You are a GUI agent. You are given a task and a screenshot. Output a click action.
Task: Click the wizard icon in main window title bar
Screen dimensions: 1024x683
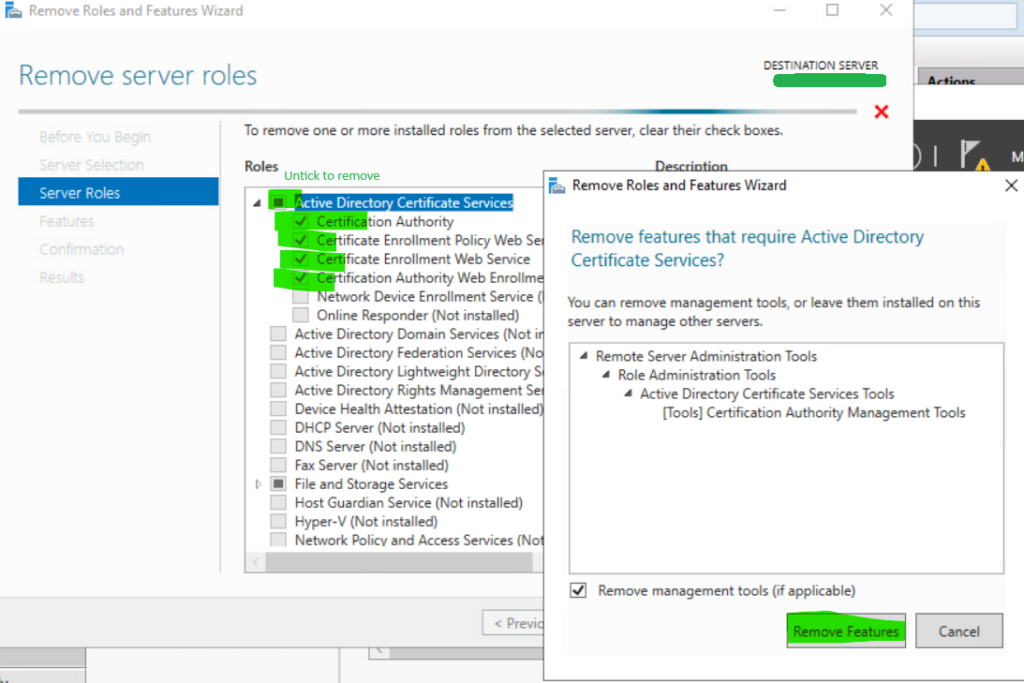[14, 11]
